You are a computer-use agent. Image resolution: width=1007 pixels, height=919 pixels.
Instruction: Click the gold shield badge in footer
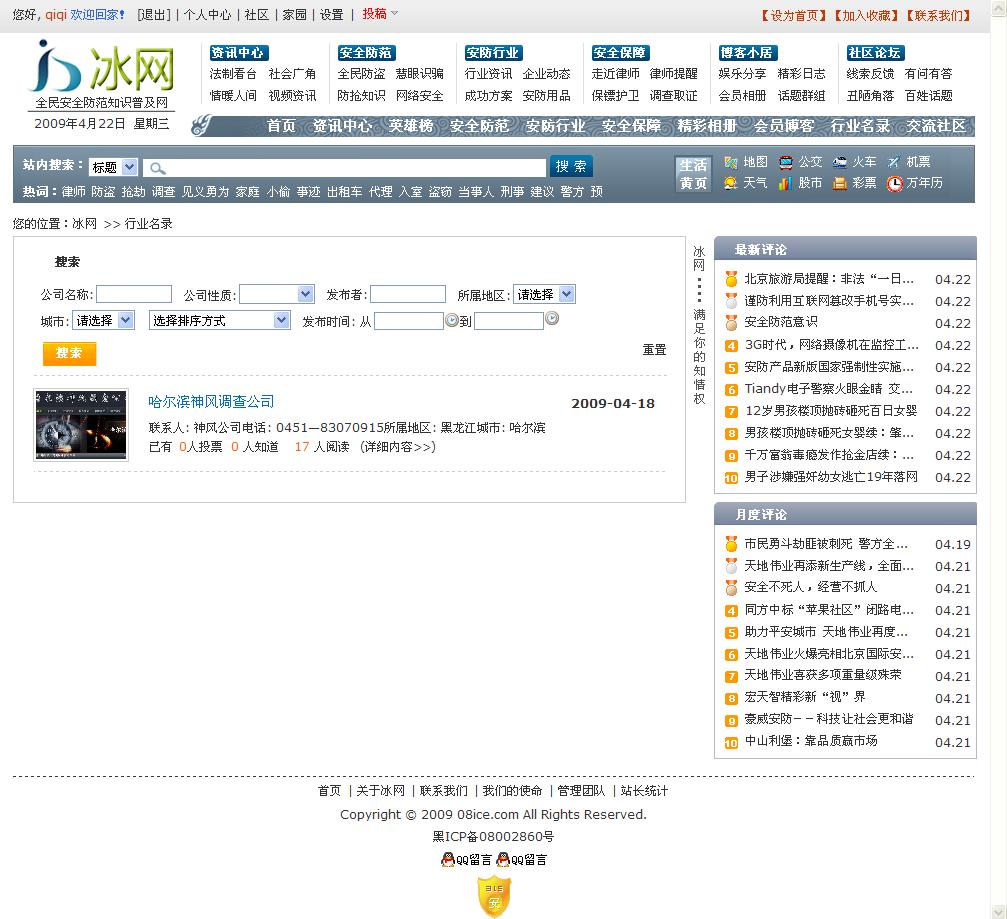pos(494,896)
